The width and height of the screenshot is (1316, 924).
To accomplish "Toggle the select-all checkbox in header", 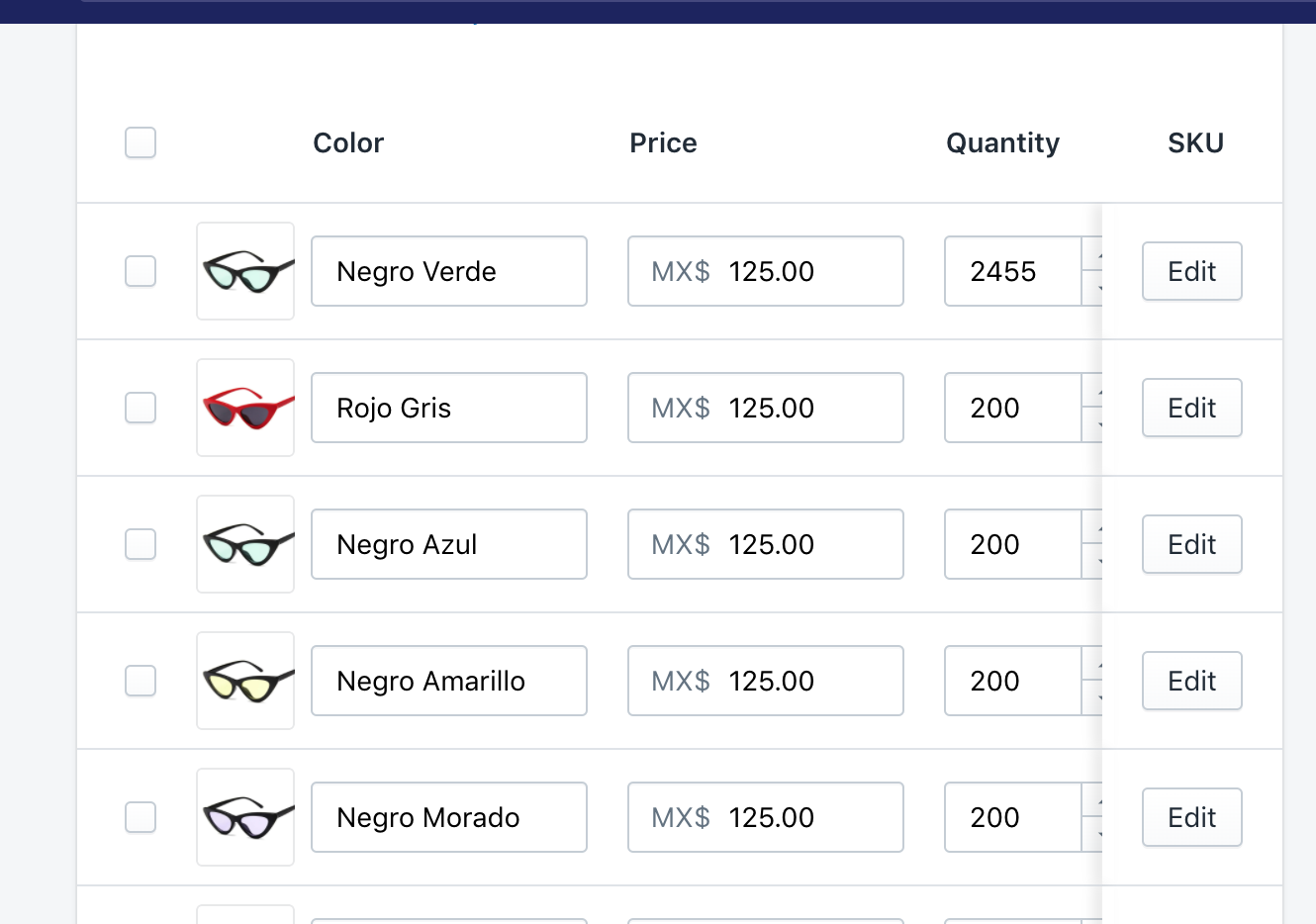I will point(141,142).
